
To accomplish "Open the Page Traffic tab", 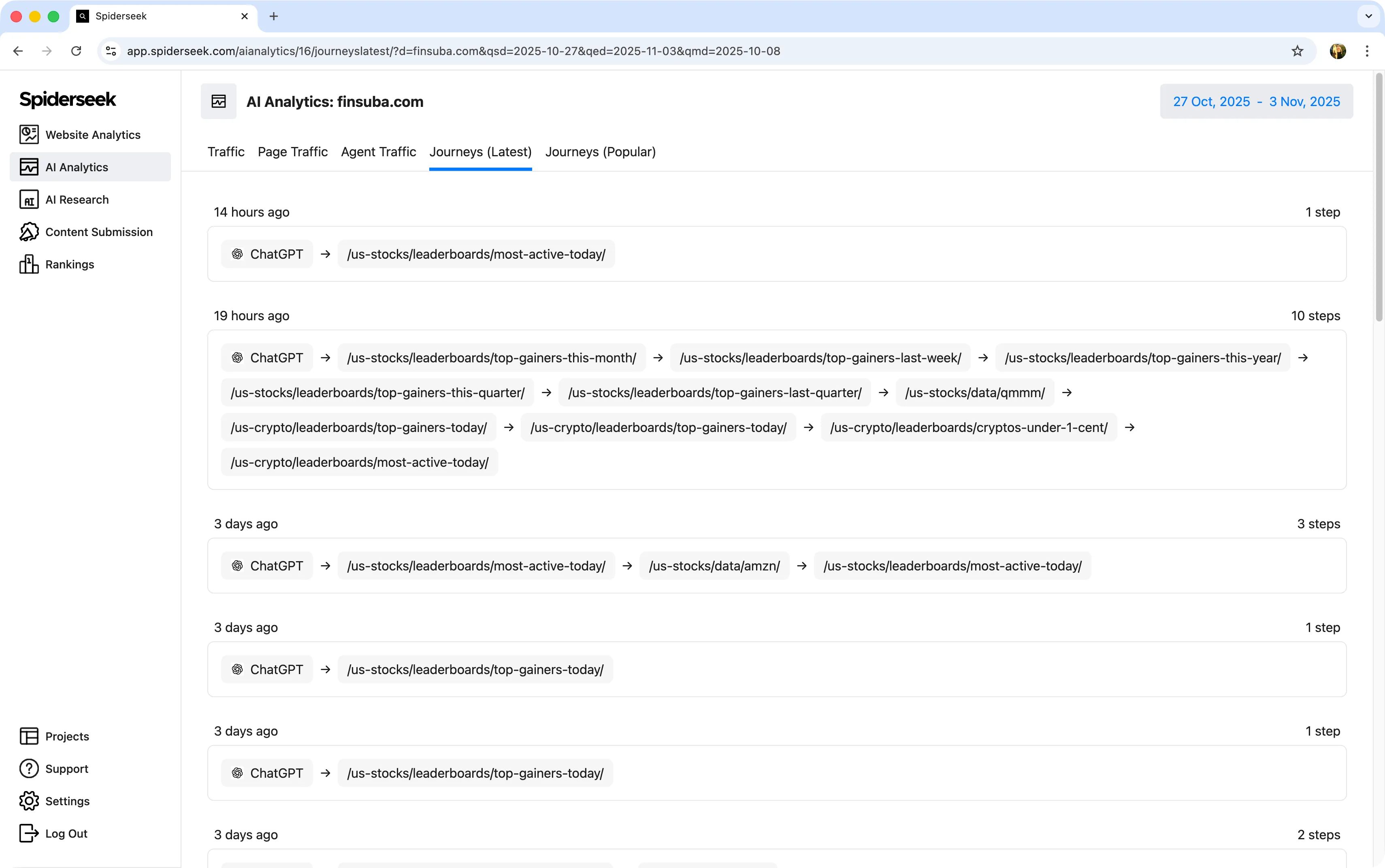I will coord(292,151).
